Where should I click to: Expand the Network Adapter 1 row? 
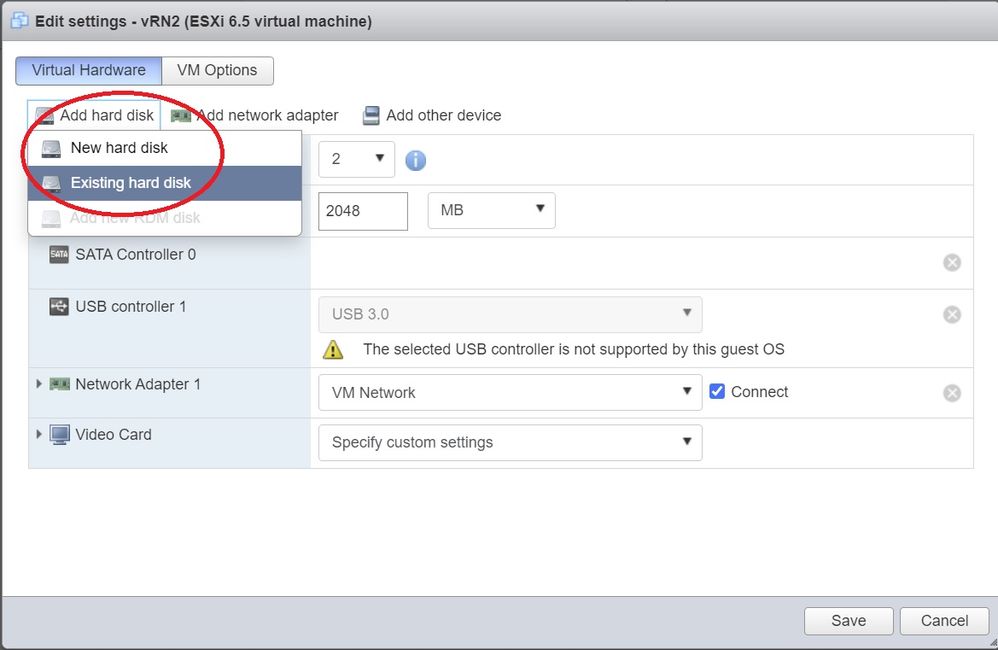pyautogui.click(x=39, y=384)
